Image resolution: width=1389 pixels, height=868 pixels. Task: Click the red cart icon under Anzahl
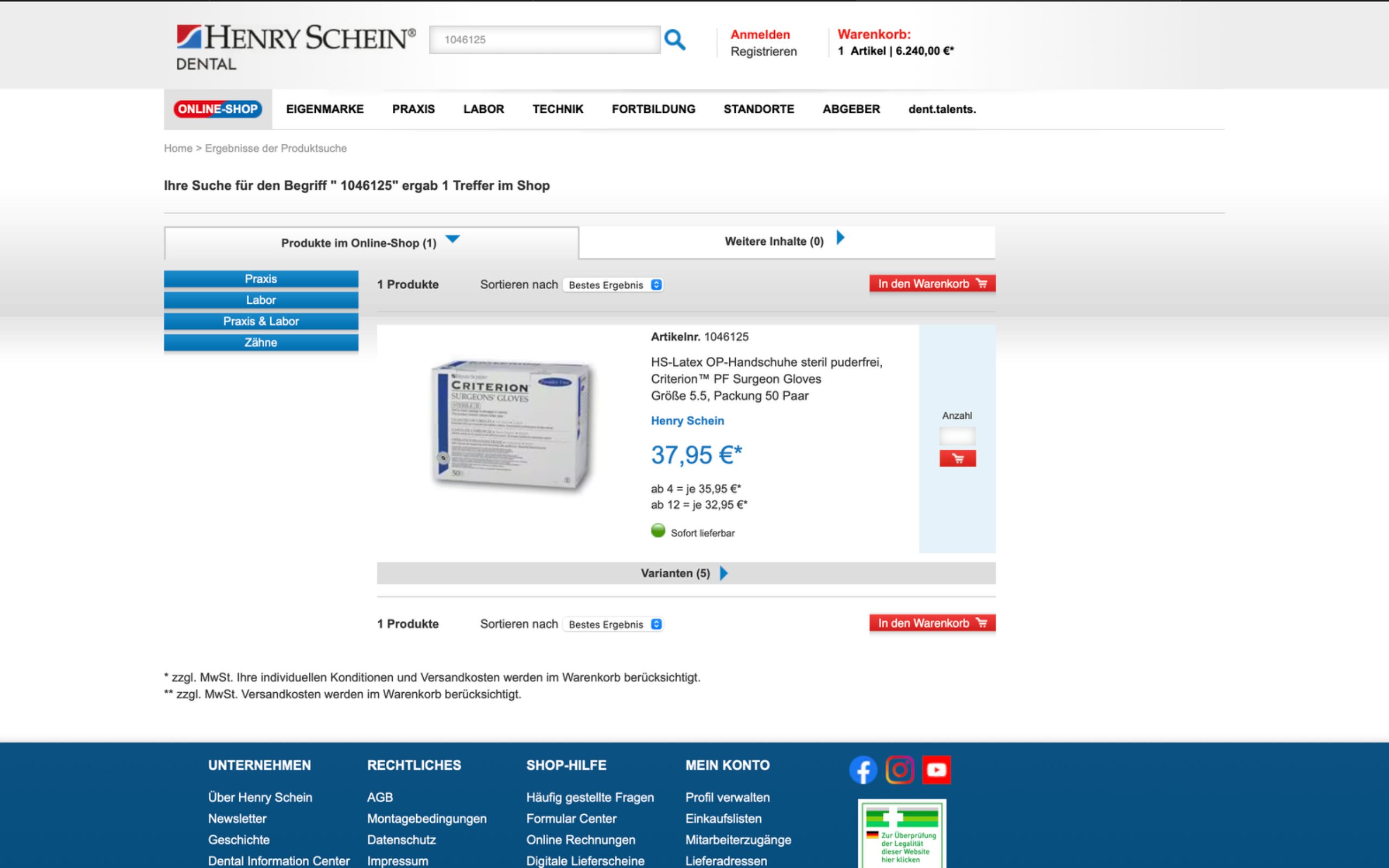pos(957,458)
